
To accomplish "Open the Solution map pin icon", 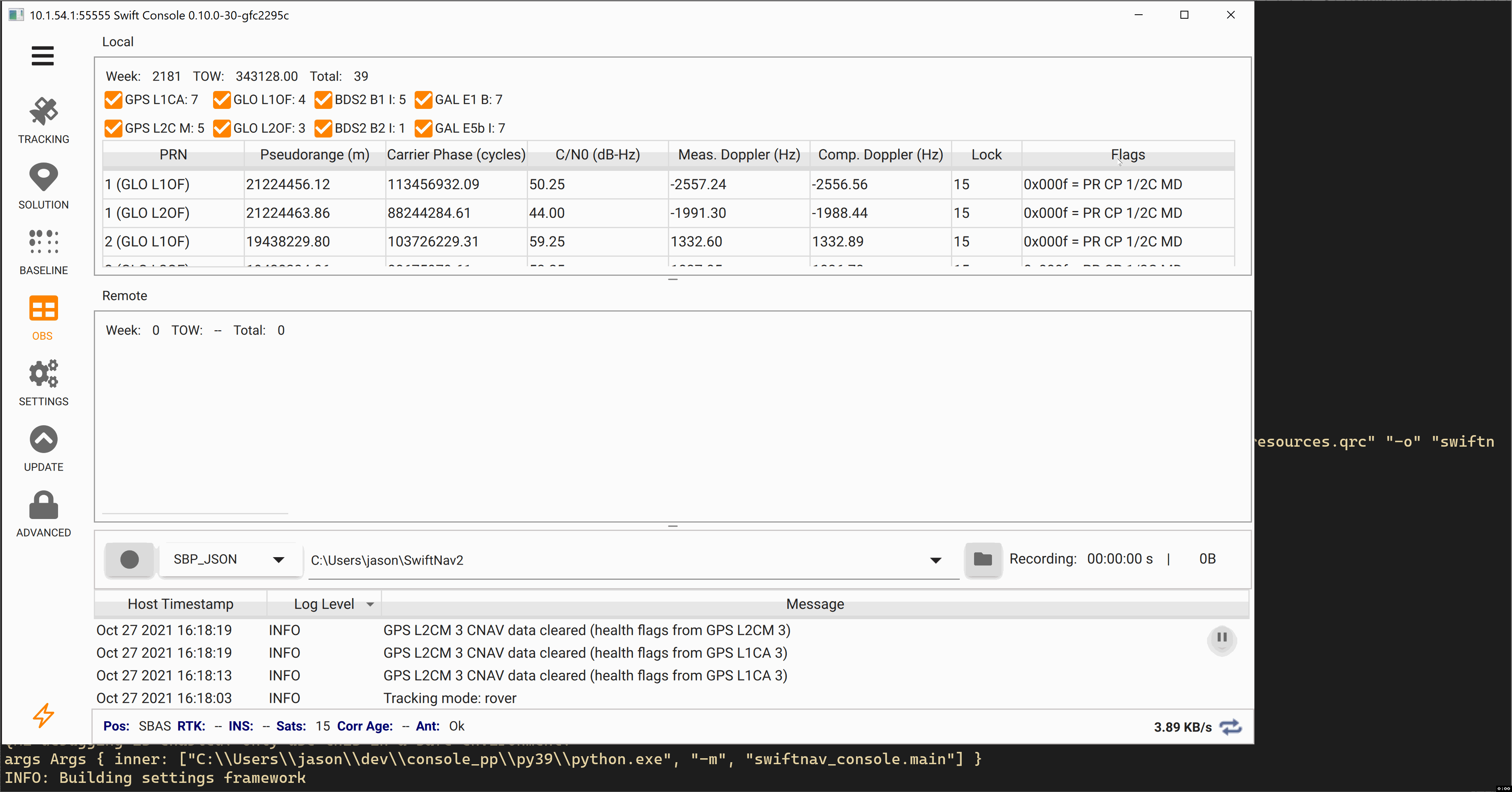I will pos(43,177).
